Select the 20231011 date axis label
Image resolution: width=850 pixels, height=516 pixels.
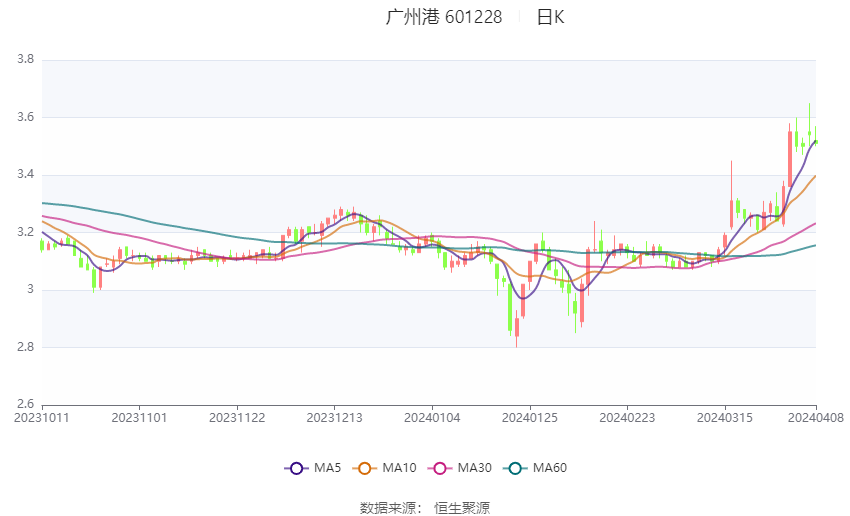tap(42, 418)
